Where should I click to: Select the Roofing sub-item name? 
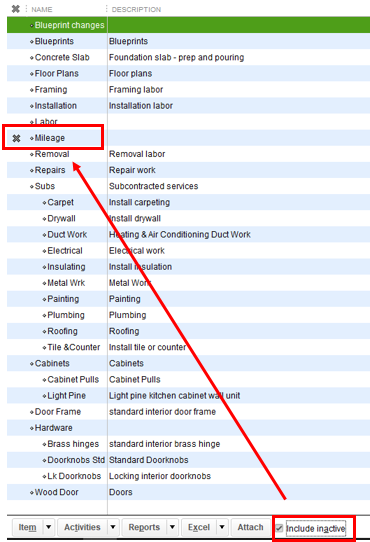62,331
